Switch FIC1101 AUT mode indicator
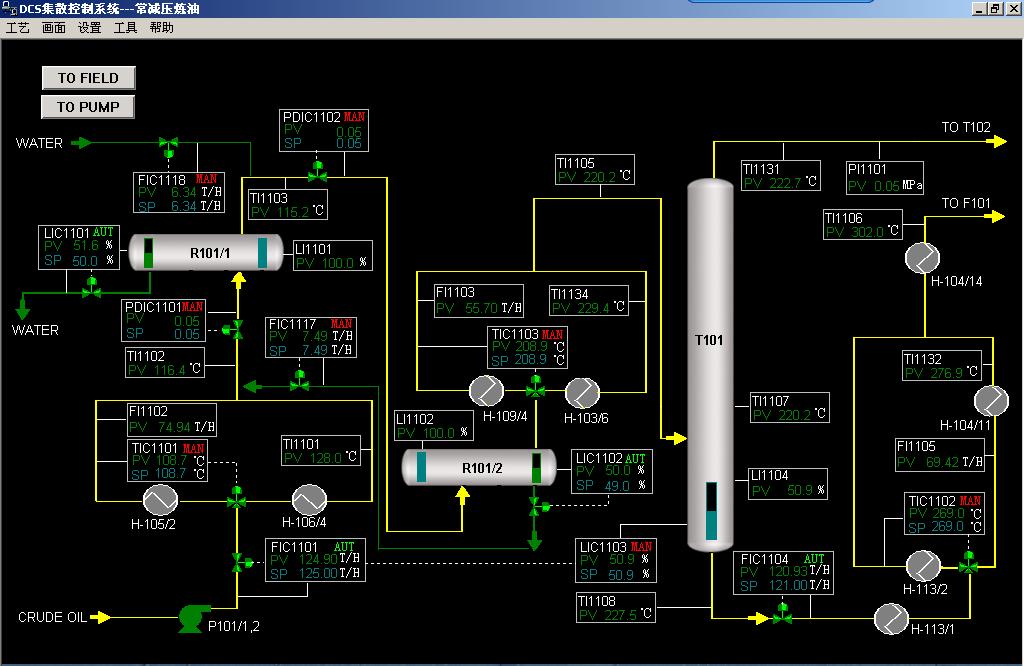Viewport: 1024px width, 666px height. 344,547
